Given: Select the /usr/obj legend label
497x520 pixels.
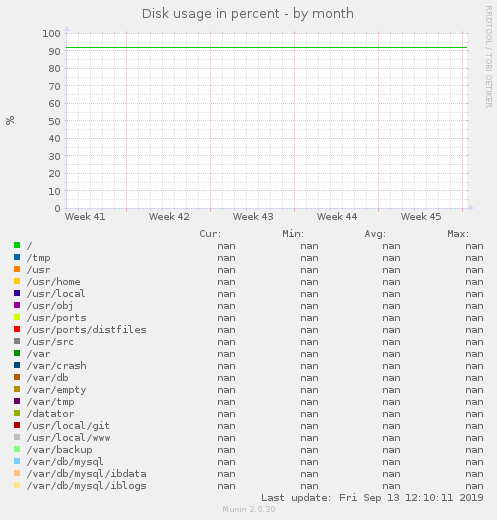Looking at the screenshot, I should [x=50, y=306].
